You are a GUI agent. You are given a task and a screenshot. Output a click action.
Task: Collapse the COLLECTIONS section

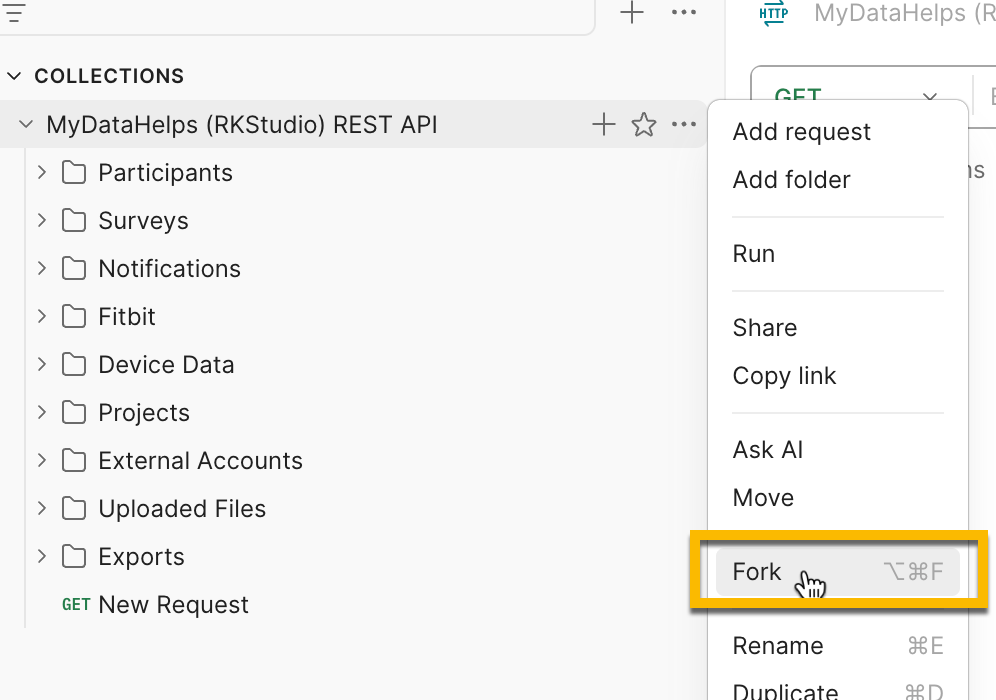[x=14, y=76]
